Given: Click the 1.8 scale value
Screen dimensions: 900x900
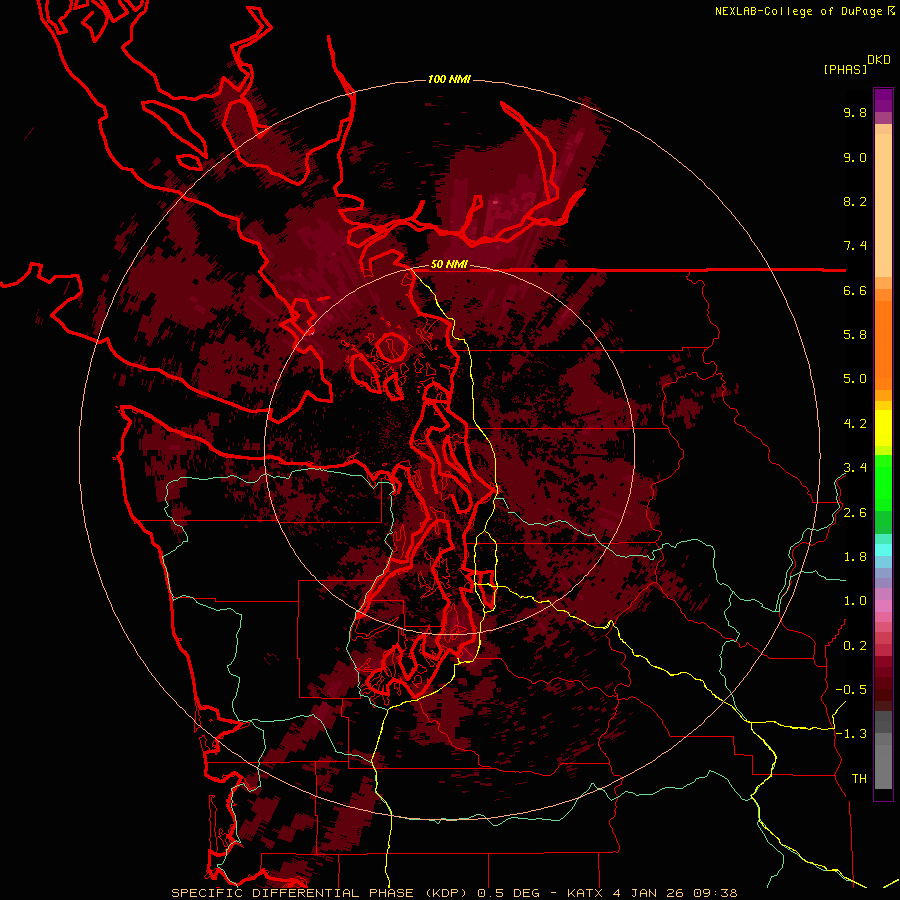Looking at the screenshot, I should [855, 557].
